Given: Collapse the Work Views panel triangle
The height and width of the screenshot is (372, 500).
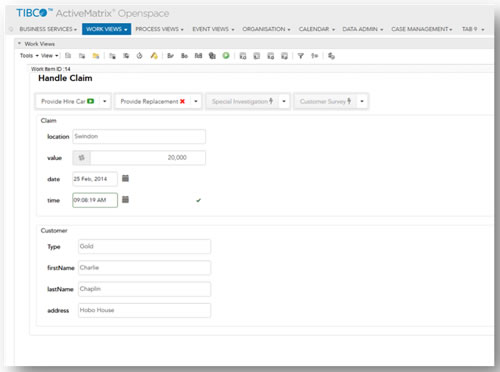Looking at the screenshot, I should tap(19, 43).
